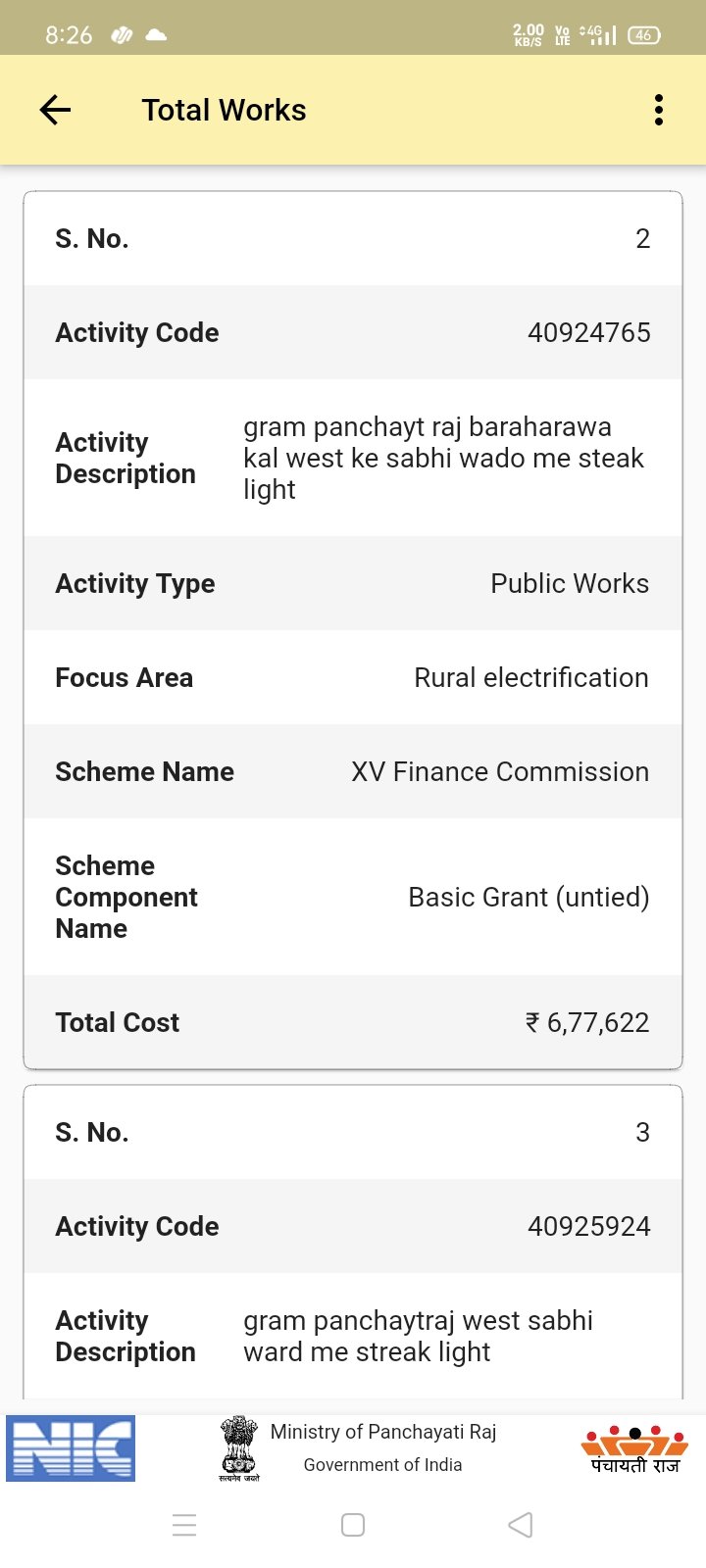
Task: Tap the Total Works title
Action: coord(224,110)
